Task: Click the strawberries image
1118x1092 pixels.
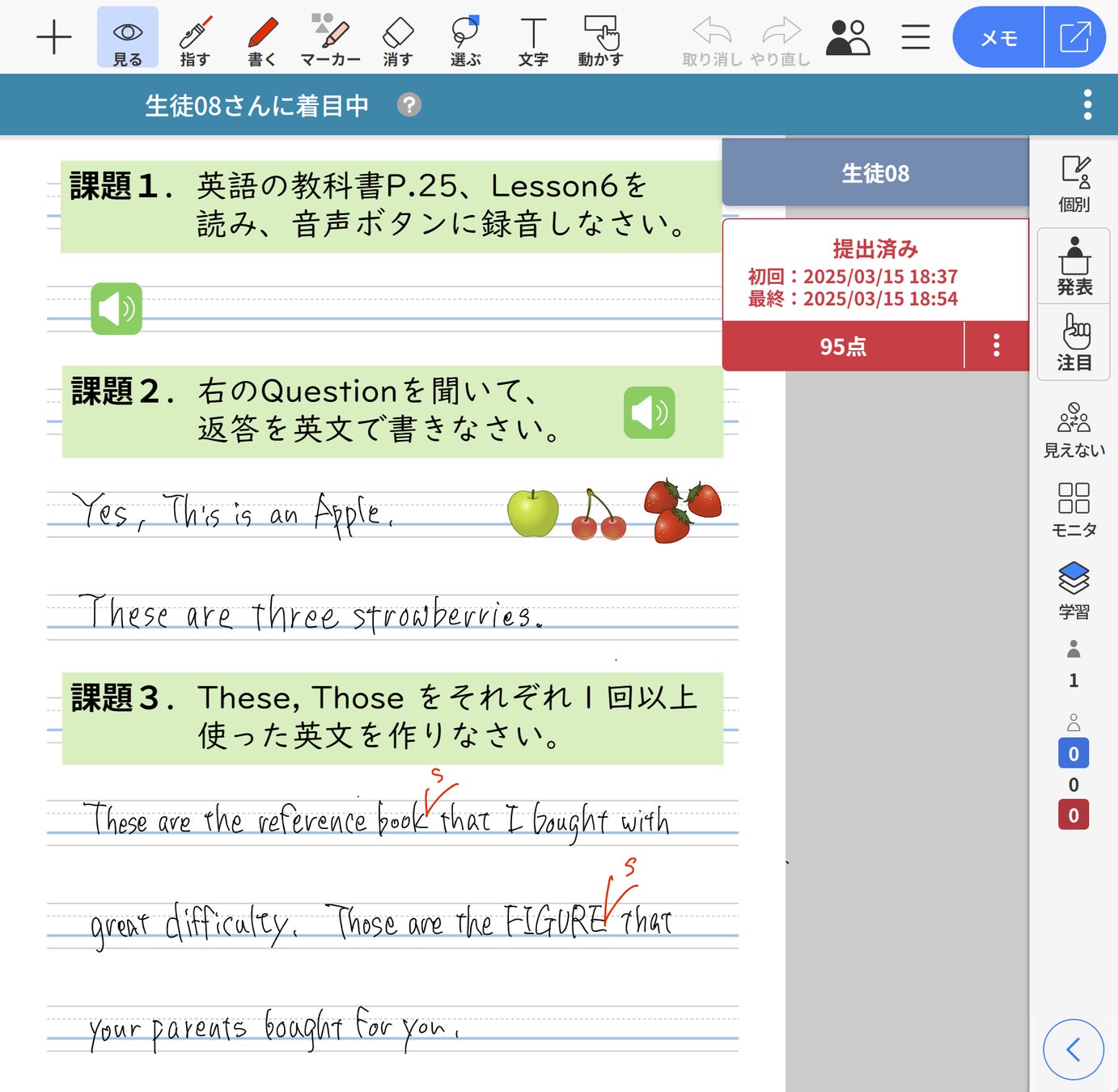Action: (681, 510)
